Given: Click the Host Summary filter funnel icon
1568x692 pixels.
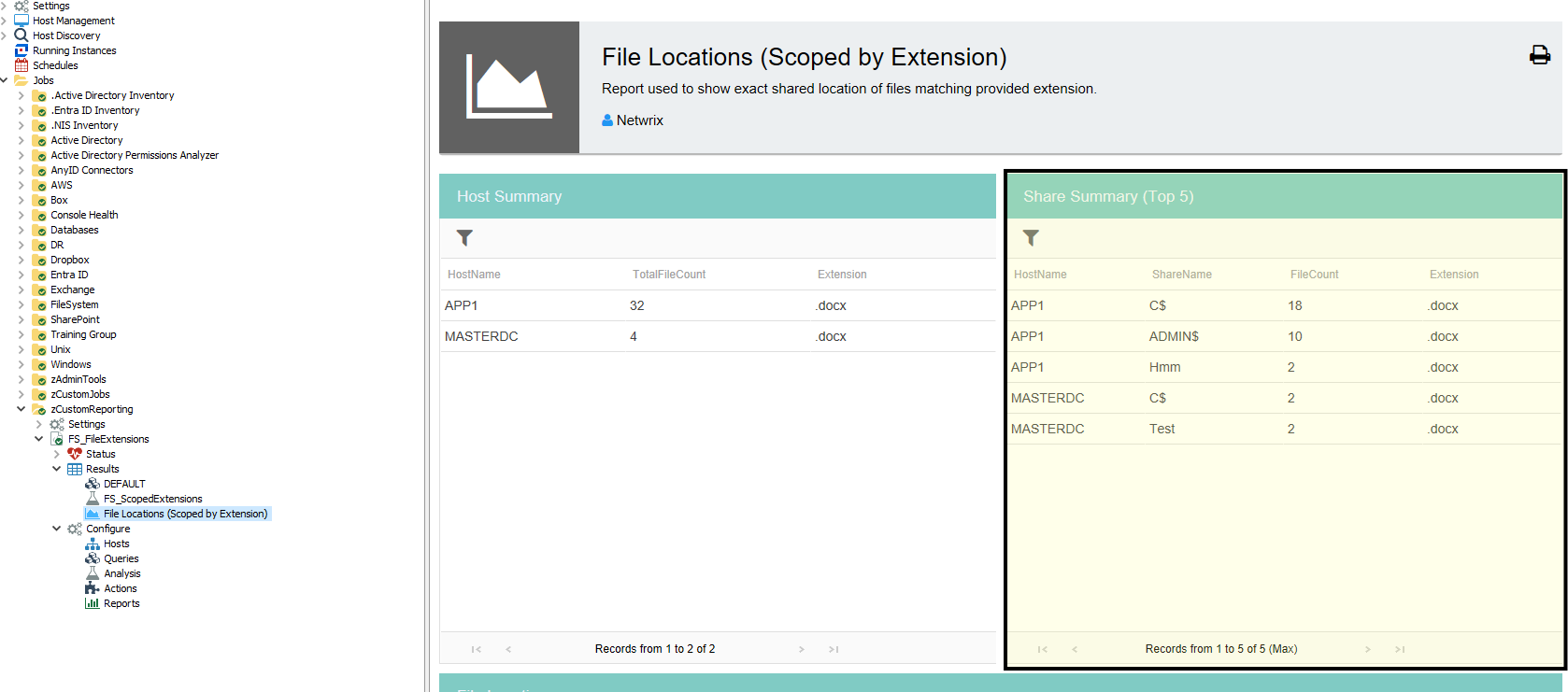Looking at the screenshot, I should (x=464, y=238).
